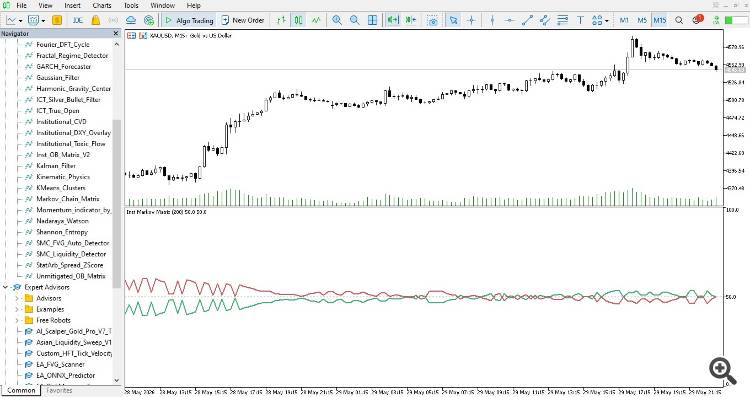Click the green network signal icon
The image size is (750, 397).
pos(716,21)
